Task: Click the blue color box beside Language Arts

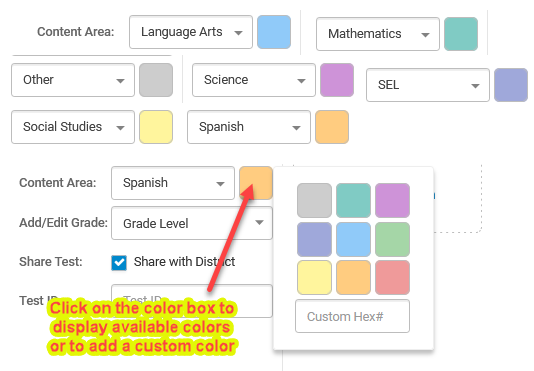Action: [x=274, y=32]
